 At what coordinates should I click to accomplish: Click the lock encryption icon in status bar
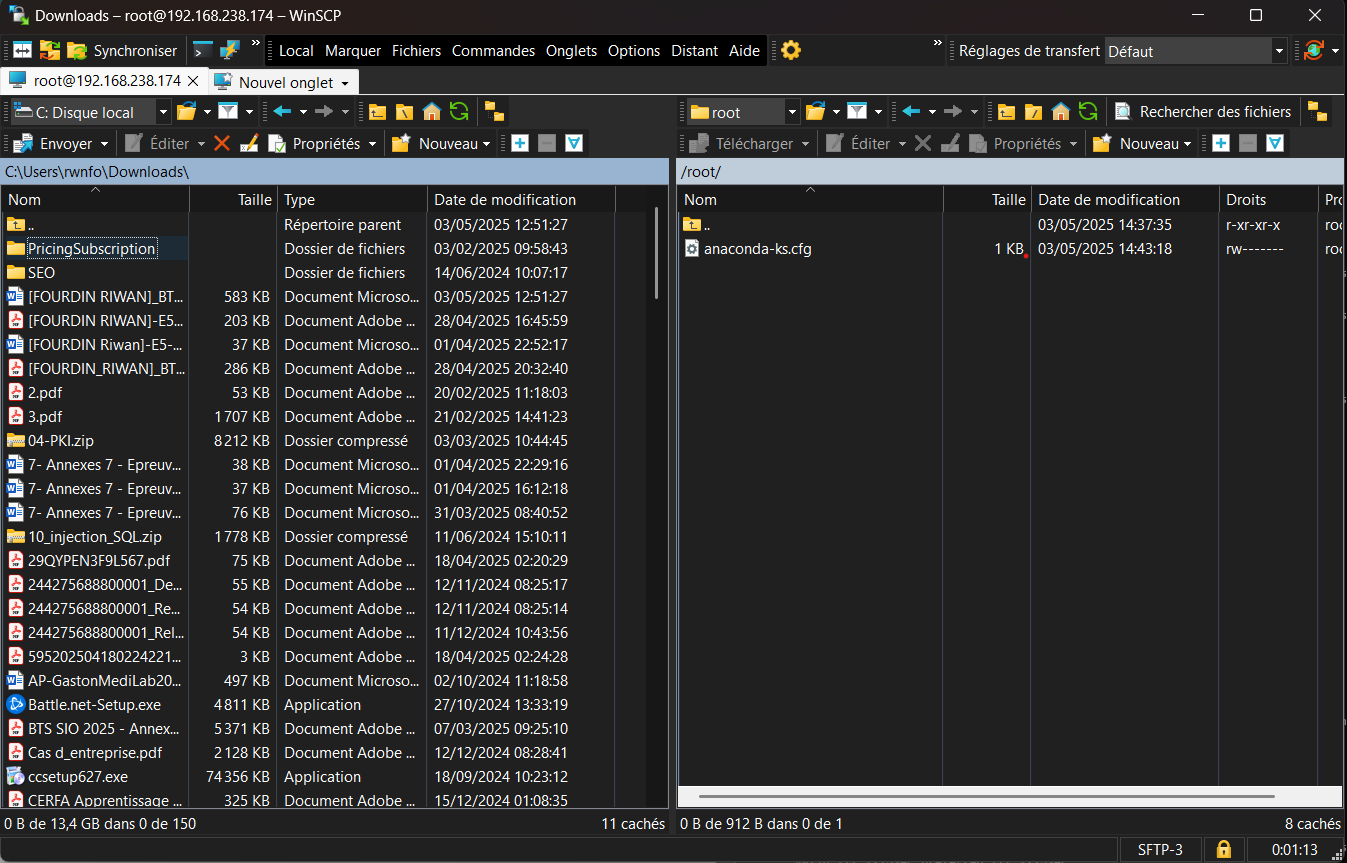coord(1223,850)
